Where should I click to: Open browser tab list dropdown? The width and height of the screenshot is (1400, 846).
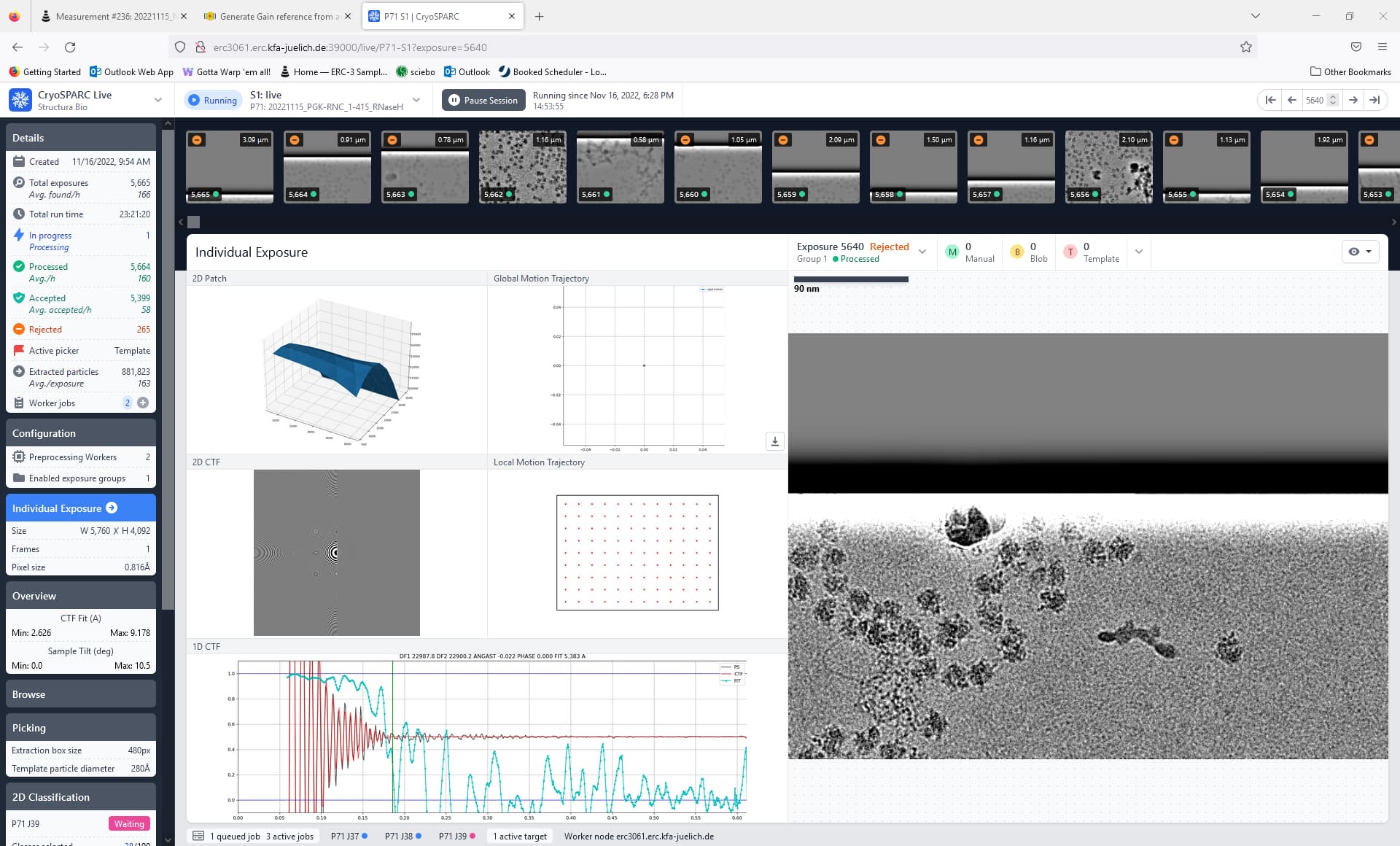pos(1255,16)
